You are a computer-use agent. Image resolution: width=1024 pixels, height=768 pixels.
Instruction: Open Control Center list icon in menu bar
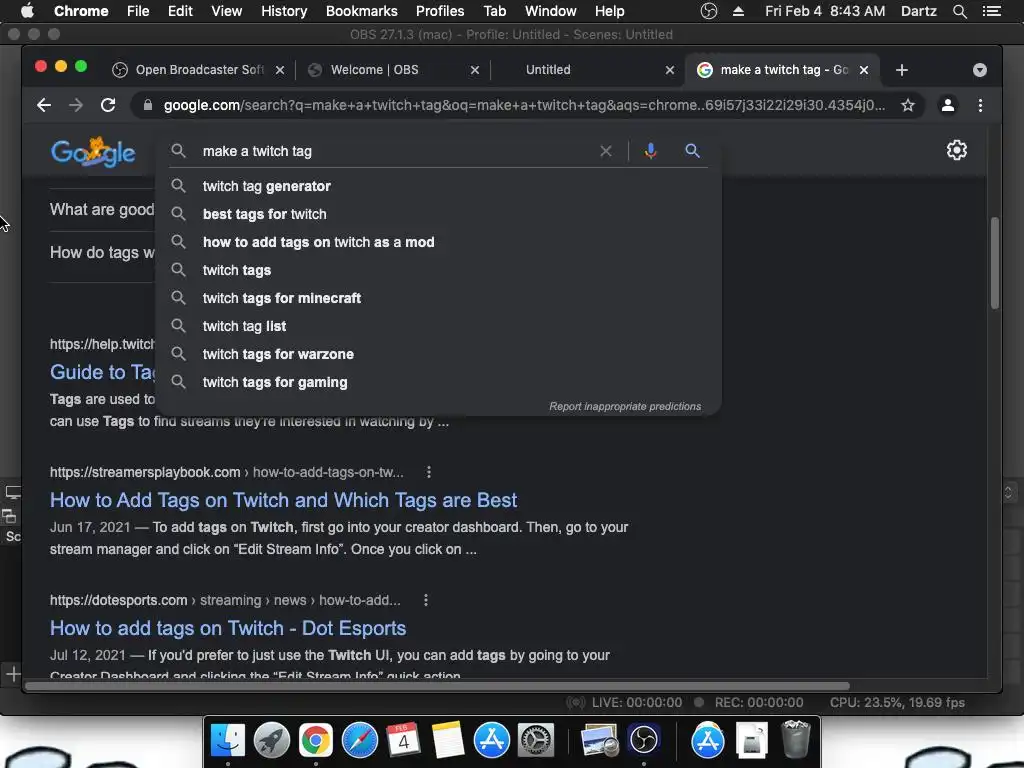pyautogui.click(x=991, y=11)
